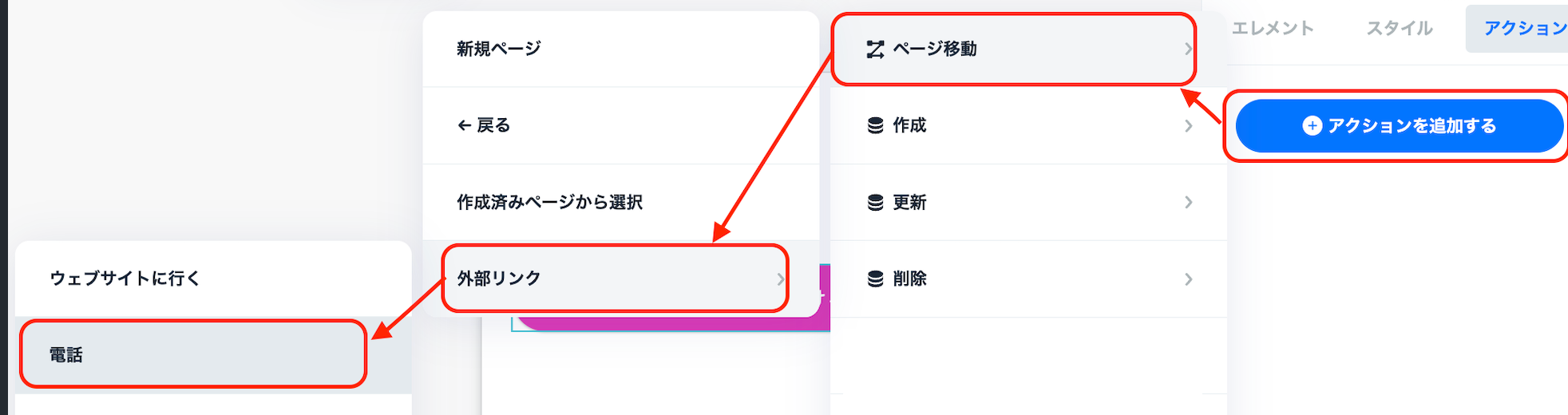Click the magenta button behind the menu
Image resolution: width=1568 pixels, height=415 pixels.
(x=671, y=323)
